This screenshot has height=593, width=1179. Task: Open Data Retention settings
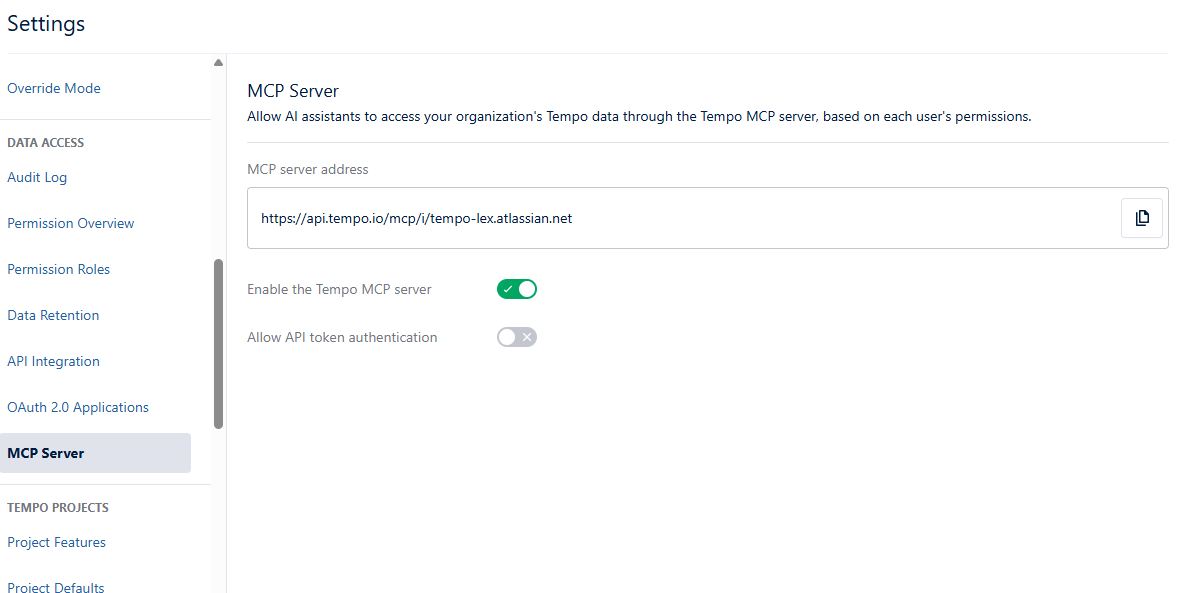click(x=53, y=315)
